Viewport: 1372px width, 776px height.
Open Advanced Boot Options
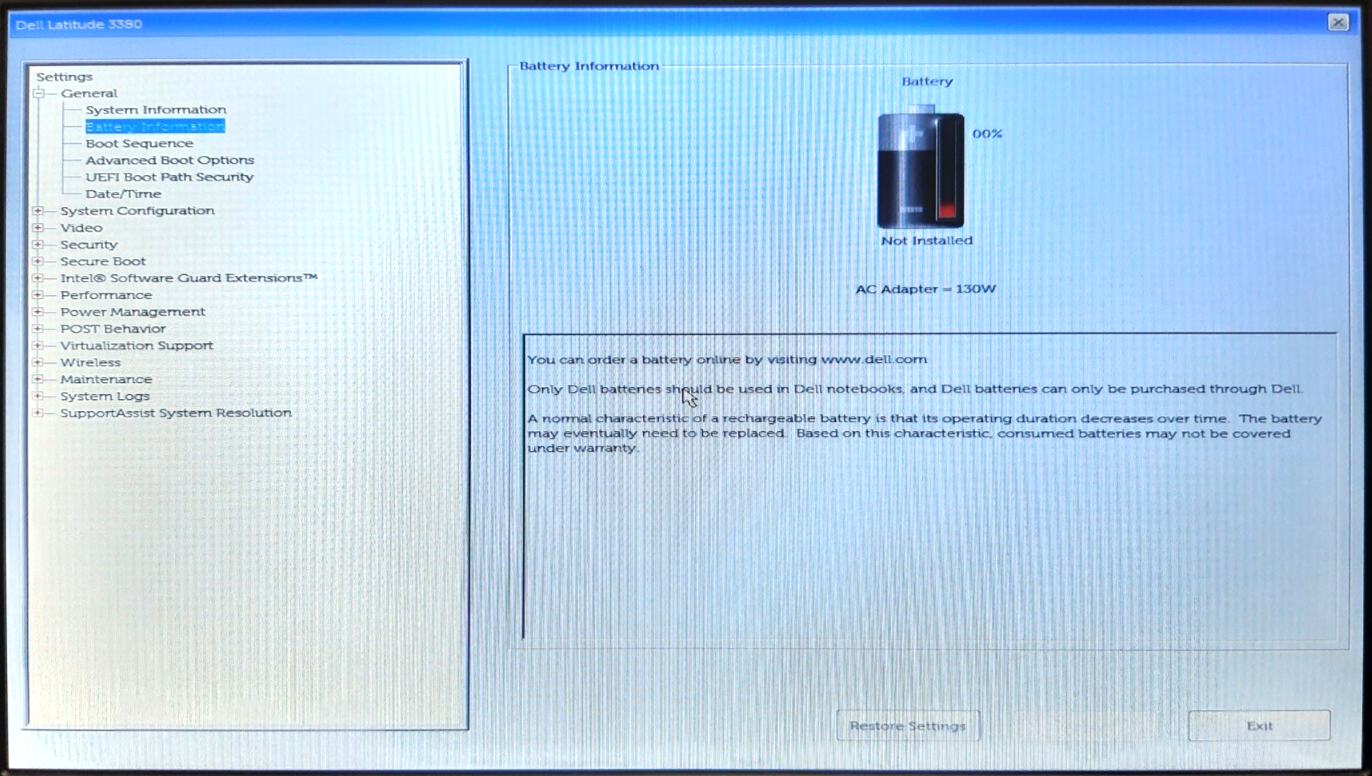coord(170,160)
